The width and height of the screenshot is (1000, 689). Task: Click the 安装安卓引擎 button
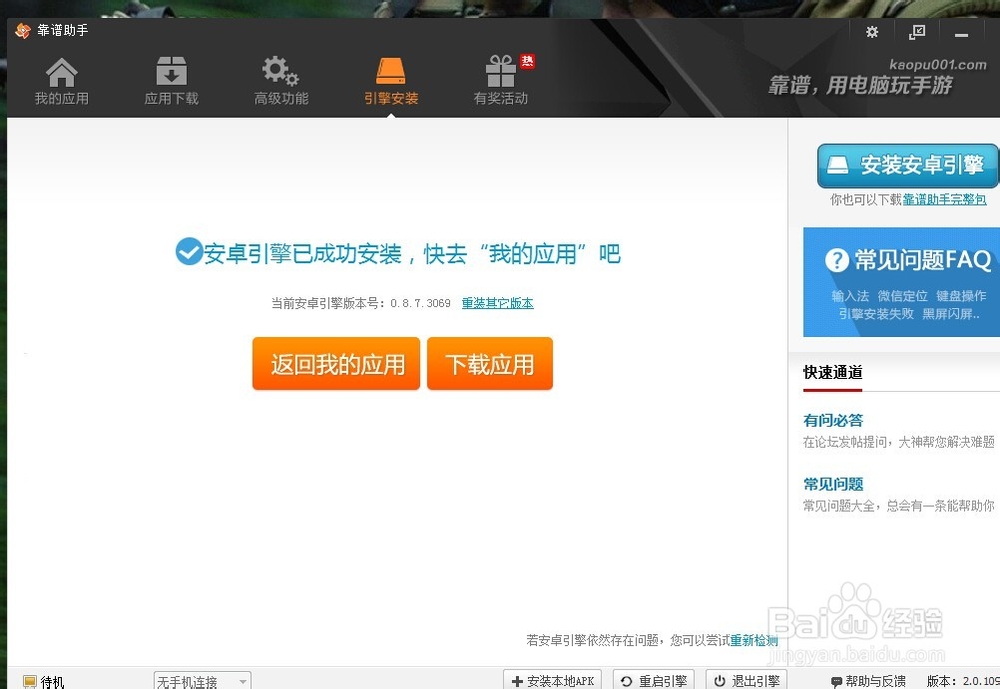[908, 165]
